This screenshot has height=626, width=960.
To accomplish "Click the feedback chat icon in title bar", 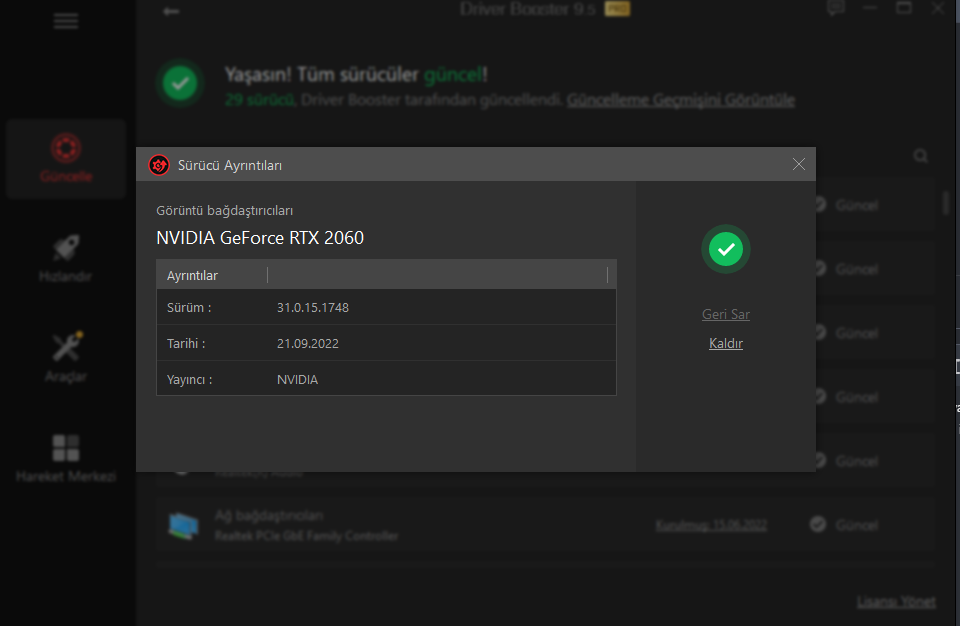I will [x=836, y=8].
